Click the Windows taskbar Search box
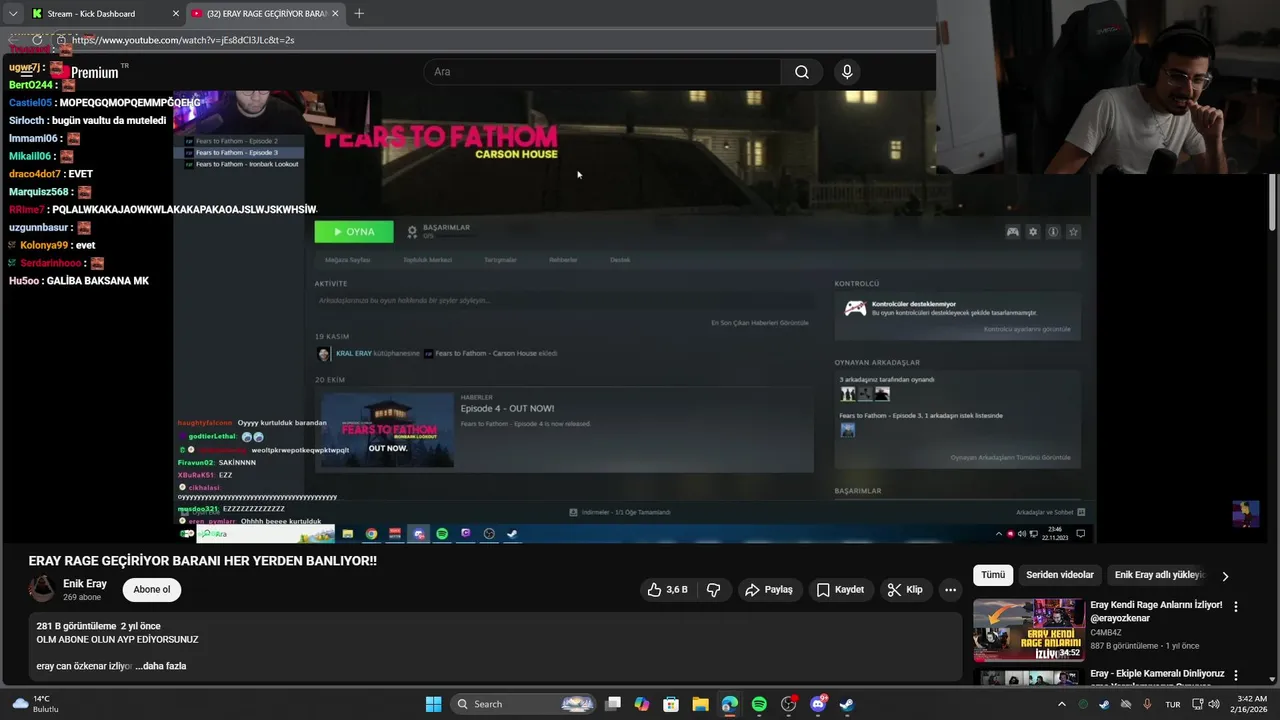The image size is (1280, 720). tap(525, 704)
